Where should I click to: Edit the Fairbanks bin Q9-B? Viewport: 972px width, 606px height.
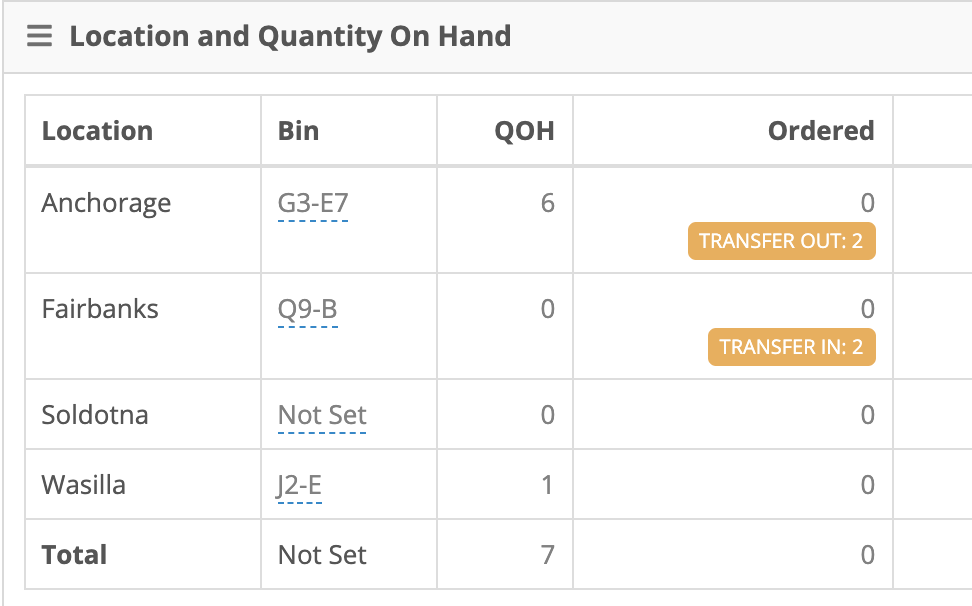point(307,310)
